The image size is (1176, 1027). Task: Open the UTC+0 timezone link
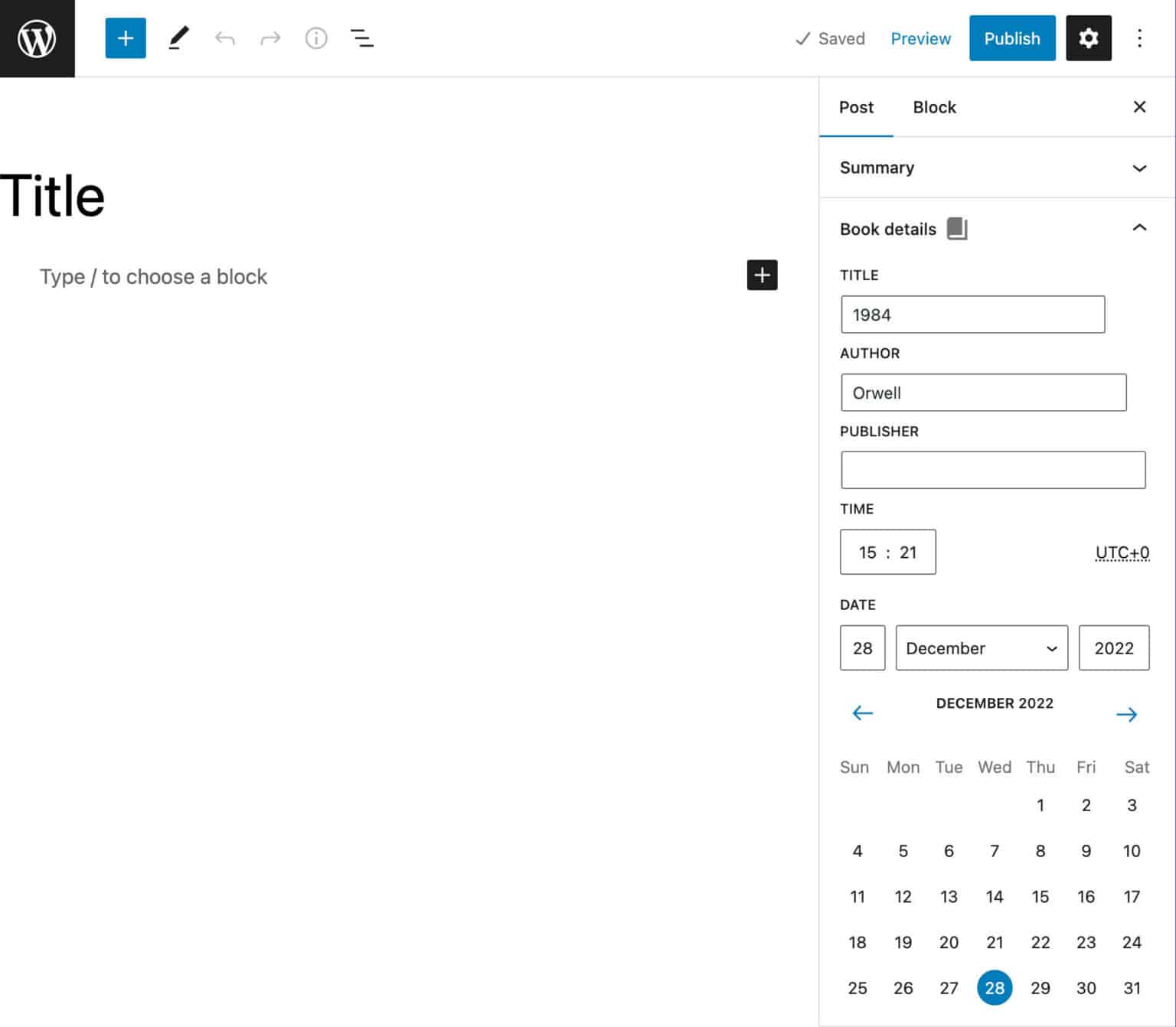coord(1122,553)
